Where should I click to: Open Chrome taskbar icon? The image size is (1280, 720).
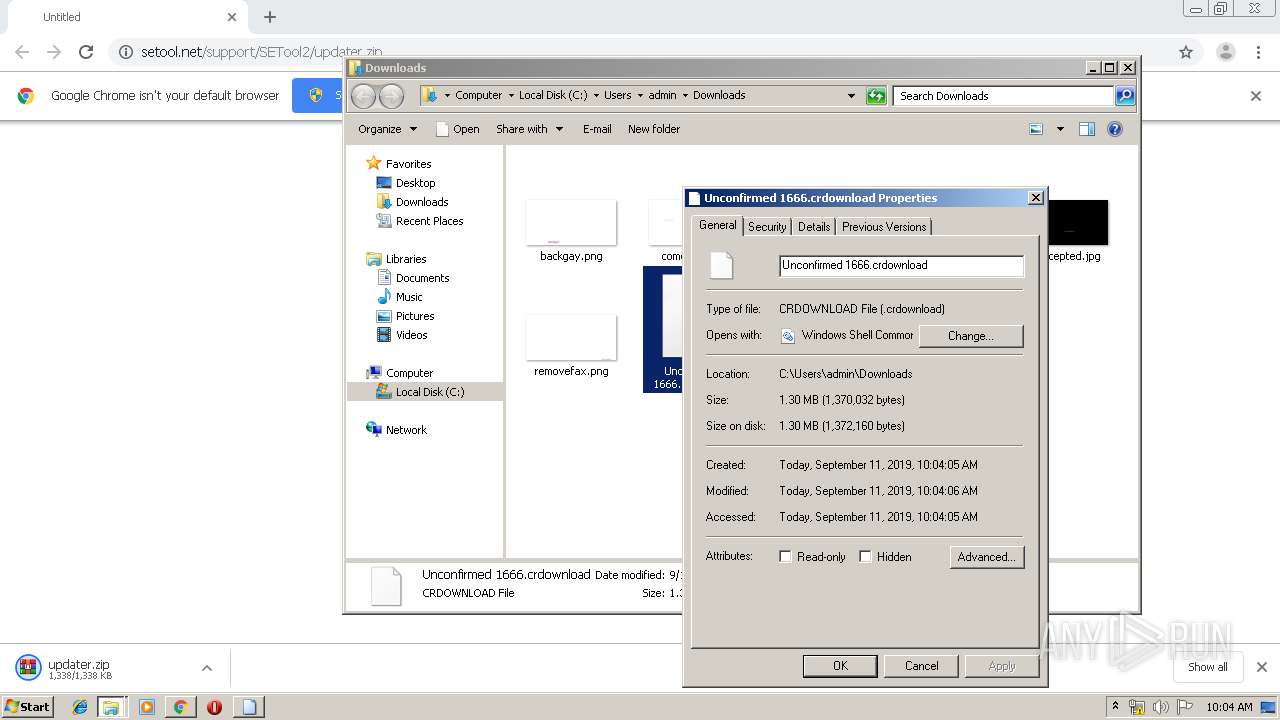click(x=180, y=707)
